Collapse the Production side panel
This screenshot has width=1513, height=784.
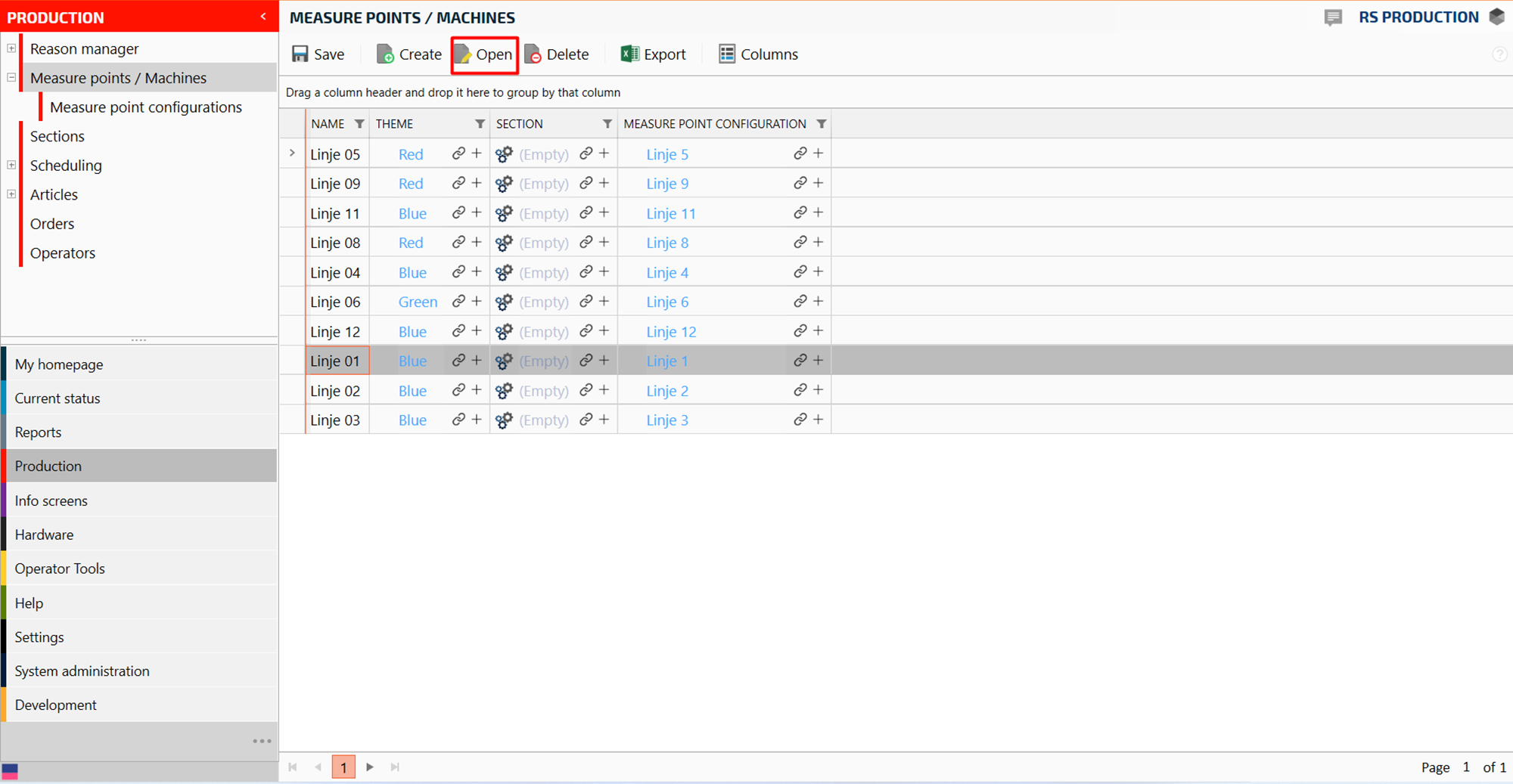click(x=263, y=17)
